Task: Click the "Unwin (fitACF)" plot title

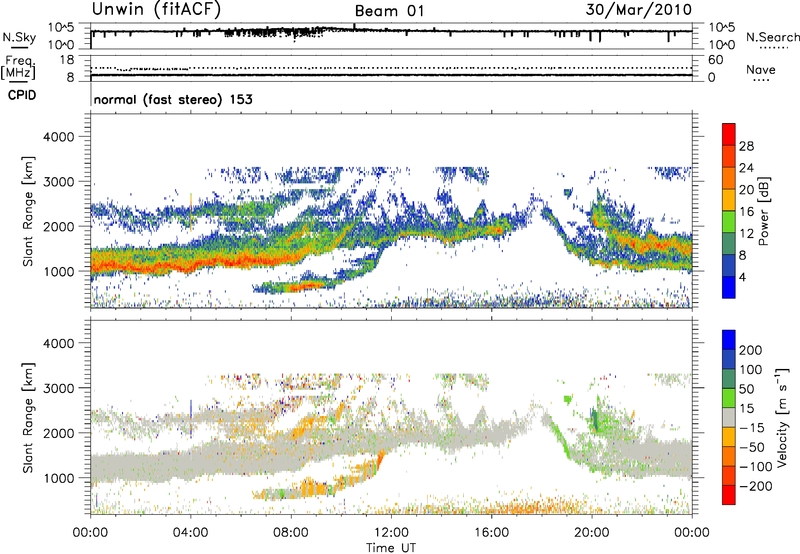Action: tap(156, 9)
